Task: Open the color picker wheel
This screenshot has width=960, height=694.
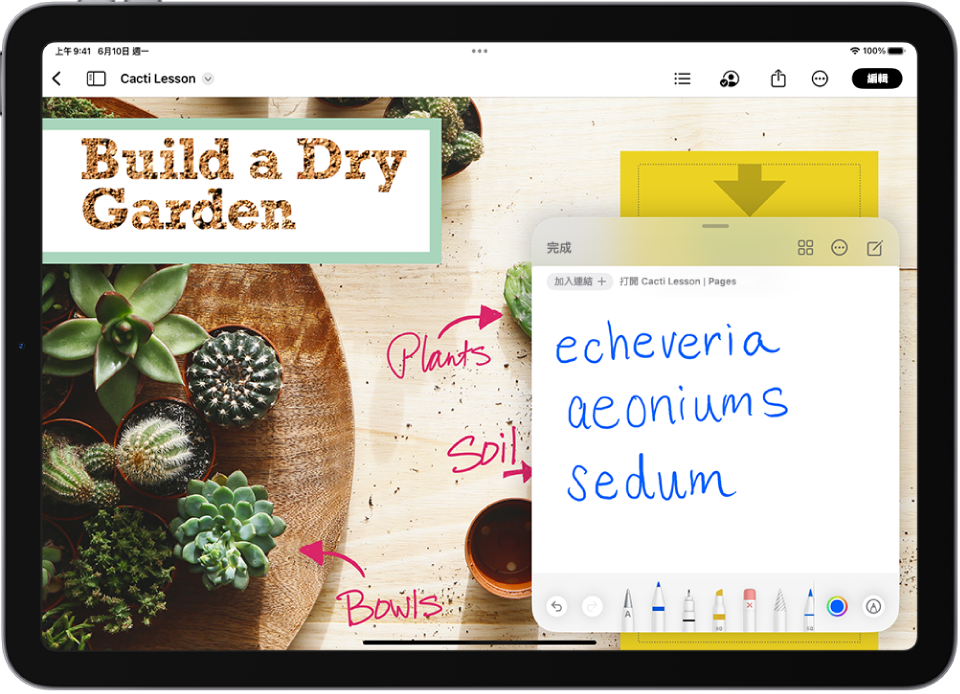Action: pos(836,606)
